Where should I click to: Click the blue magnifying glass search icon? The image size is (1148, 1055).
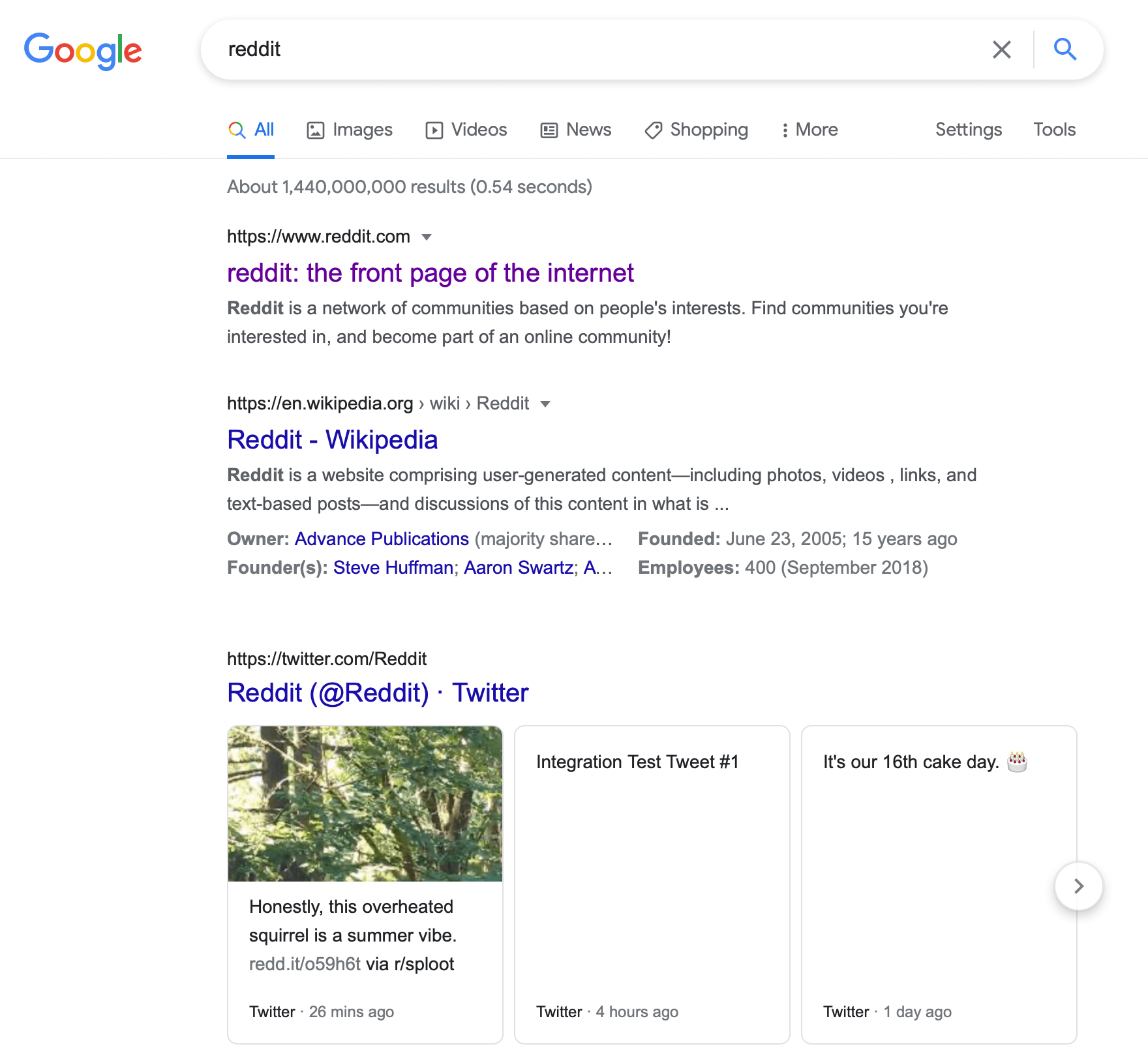(x=1066, y=49)
